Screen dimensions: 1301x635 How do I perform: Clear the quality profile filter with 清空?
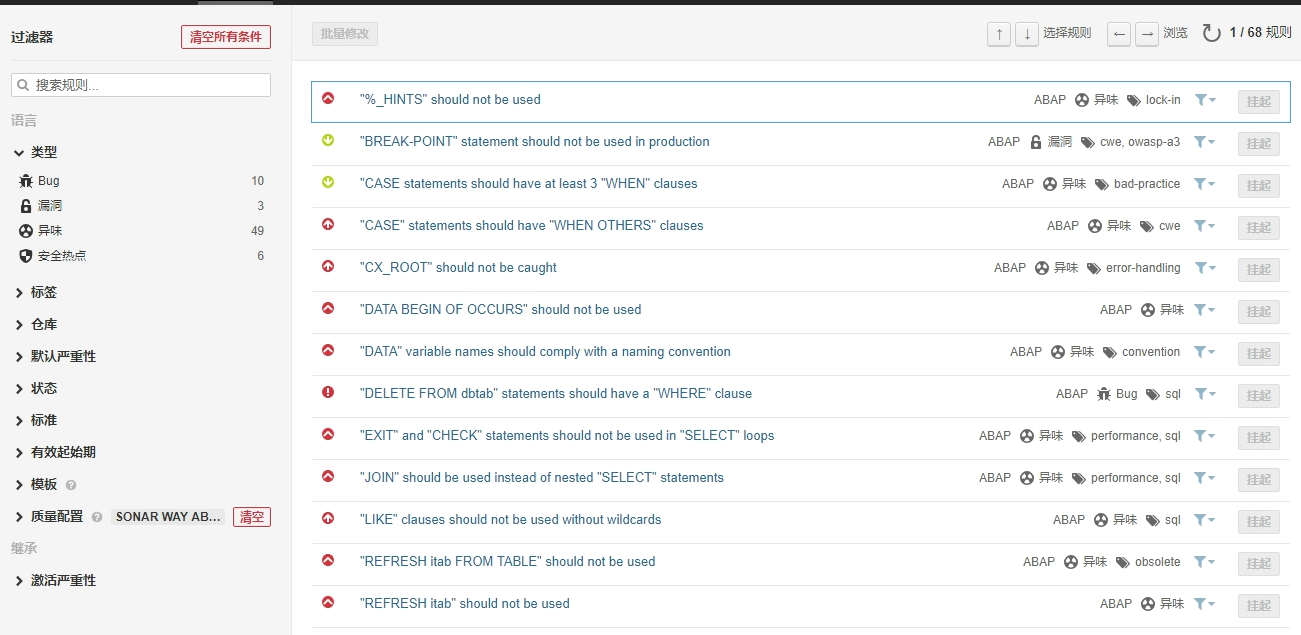tap(252, 517)
